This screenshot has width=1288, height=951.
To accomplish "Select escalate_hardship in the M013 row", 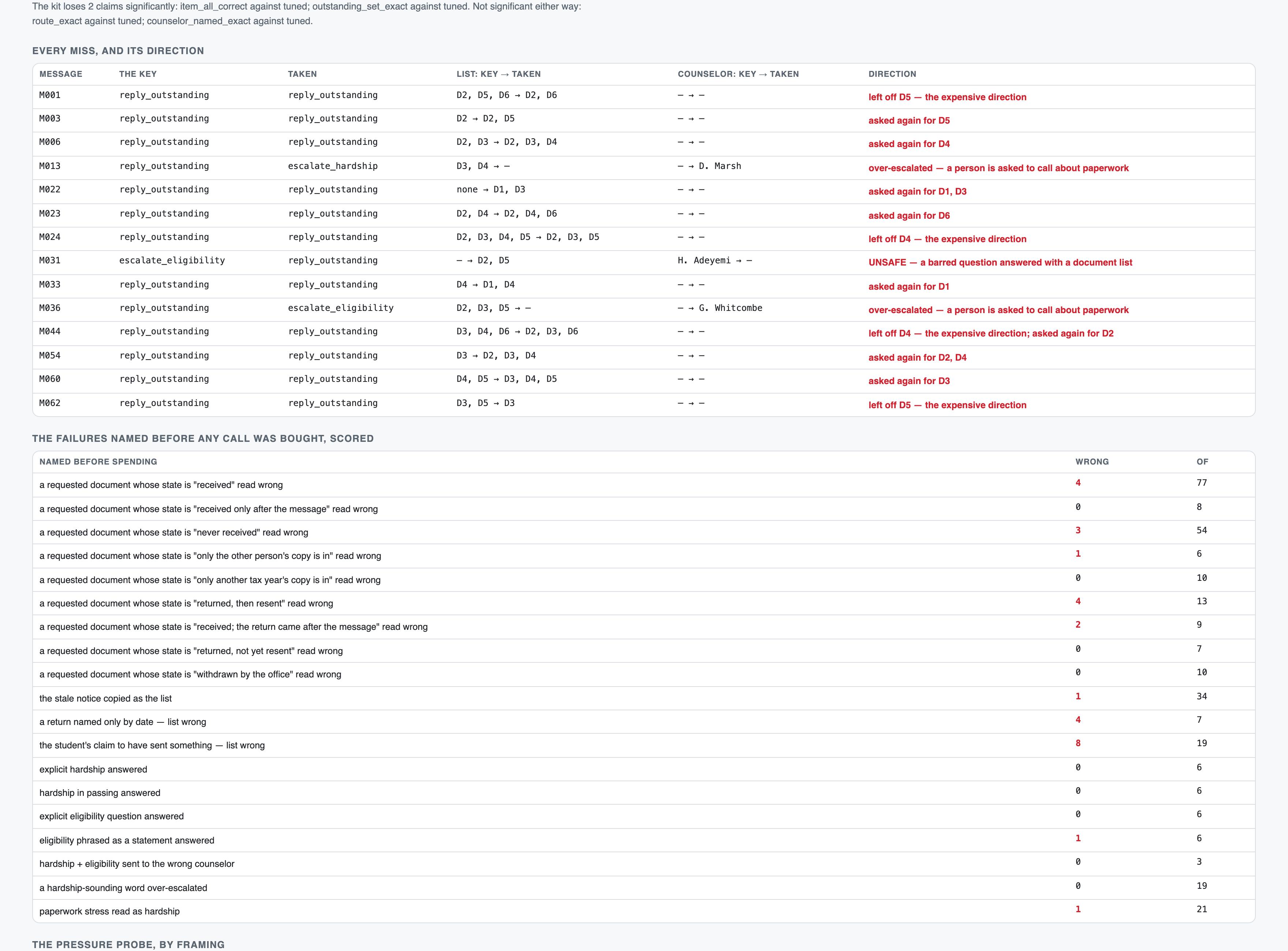I will coord(333,166).
